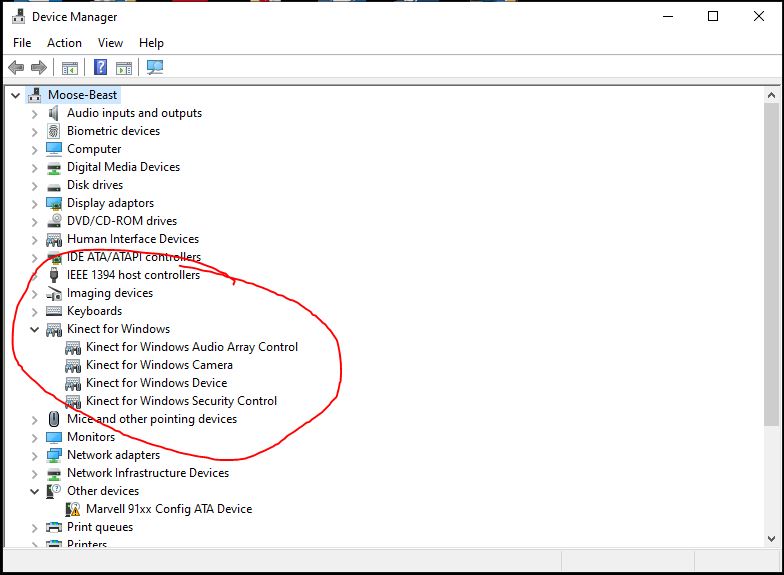
Task: Select Kinect for Windows Device
Action: pyautogui.click(x=156, y=383)
